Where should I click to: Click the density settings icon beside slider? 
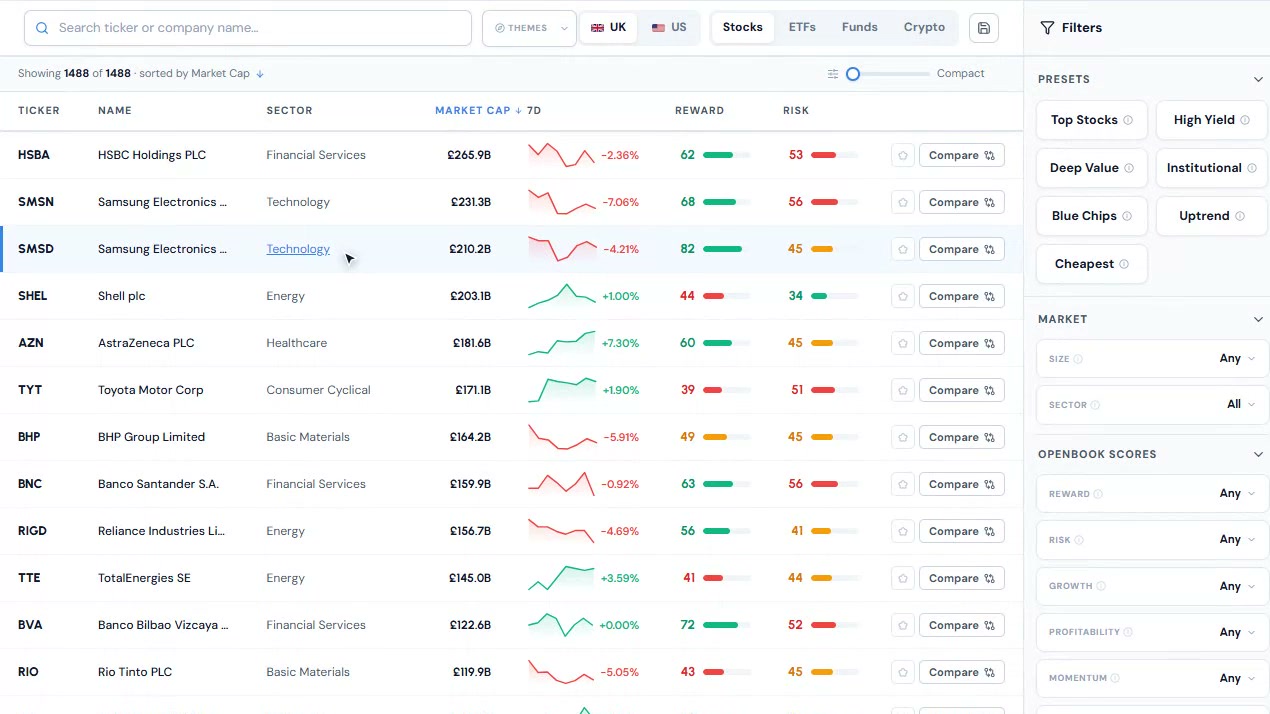click(833, 74)
